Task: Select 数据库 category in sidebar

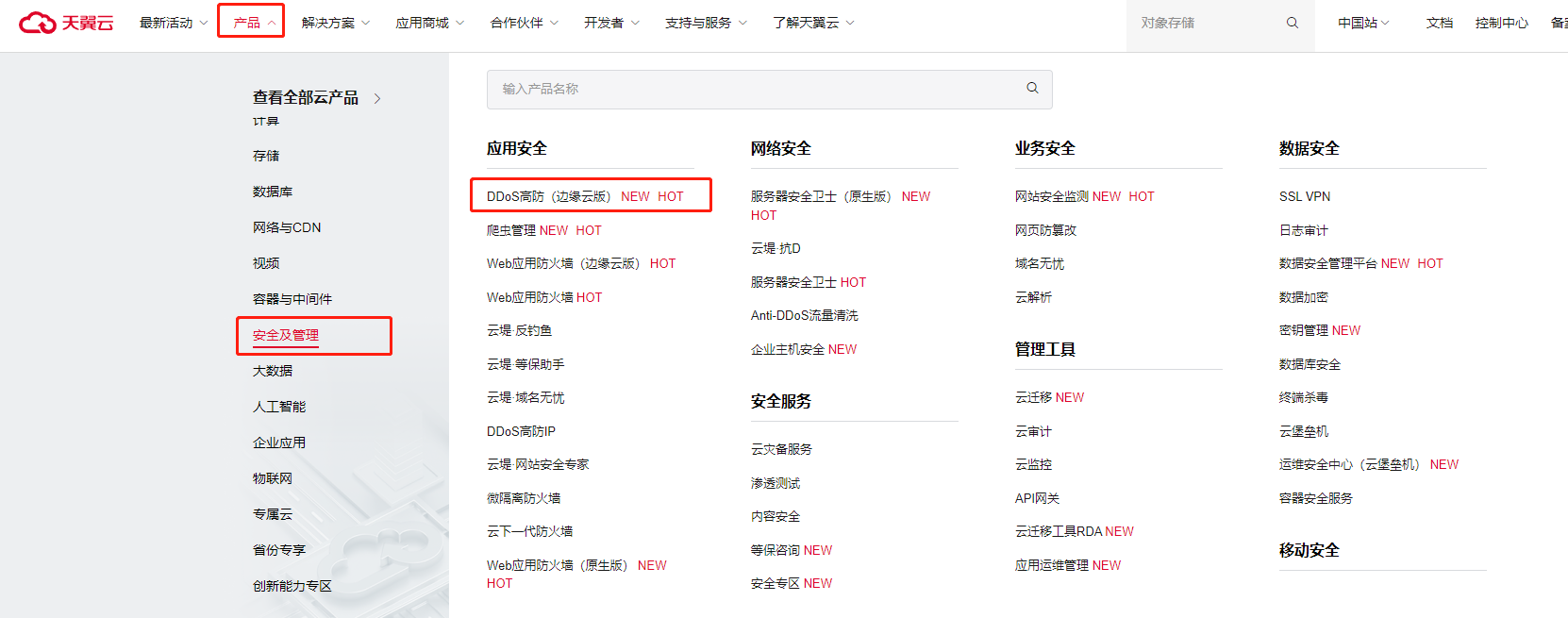Action: click(273, 192)
